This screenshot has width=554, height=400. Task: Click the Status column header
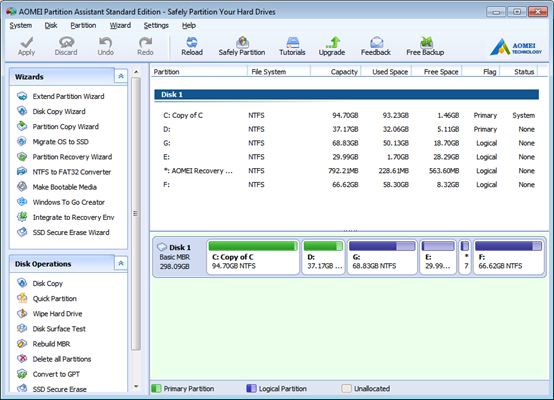click(519, 72)
